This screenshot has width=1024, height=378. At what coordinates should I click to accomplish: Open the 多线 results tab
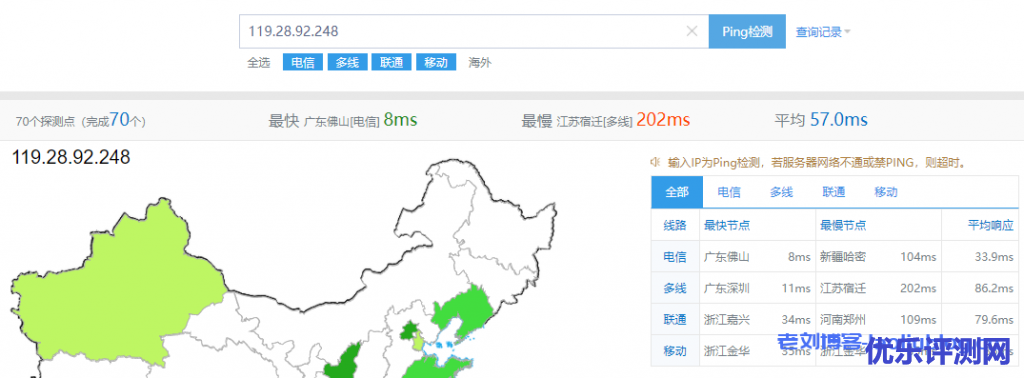click(781, 192)
